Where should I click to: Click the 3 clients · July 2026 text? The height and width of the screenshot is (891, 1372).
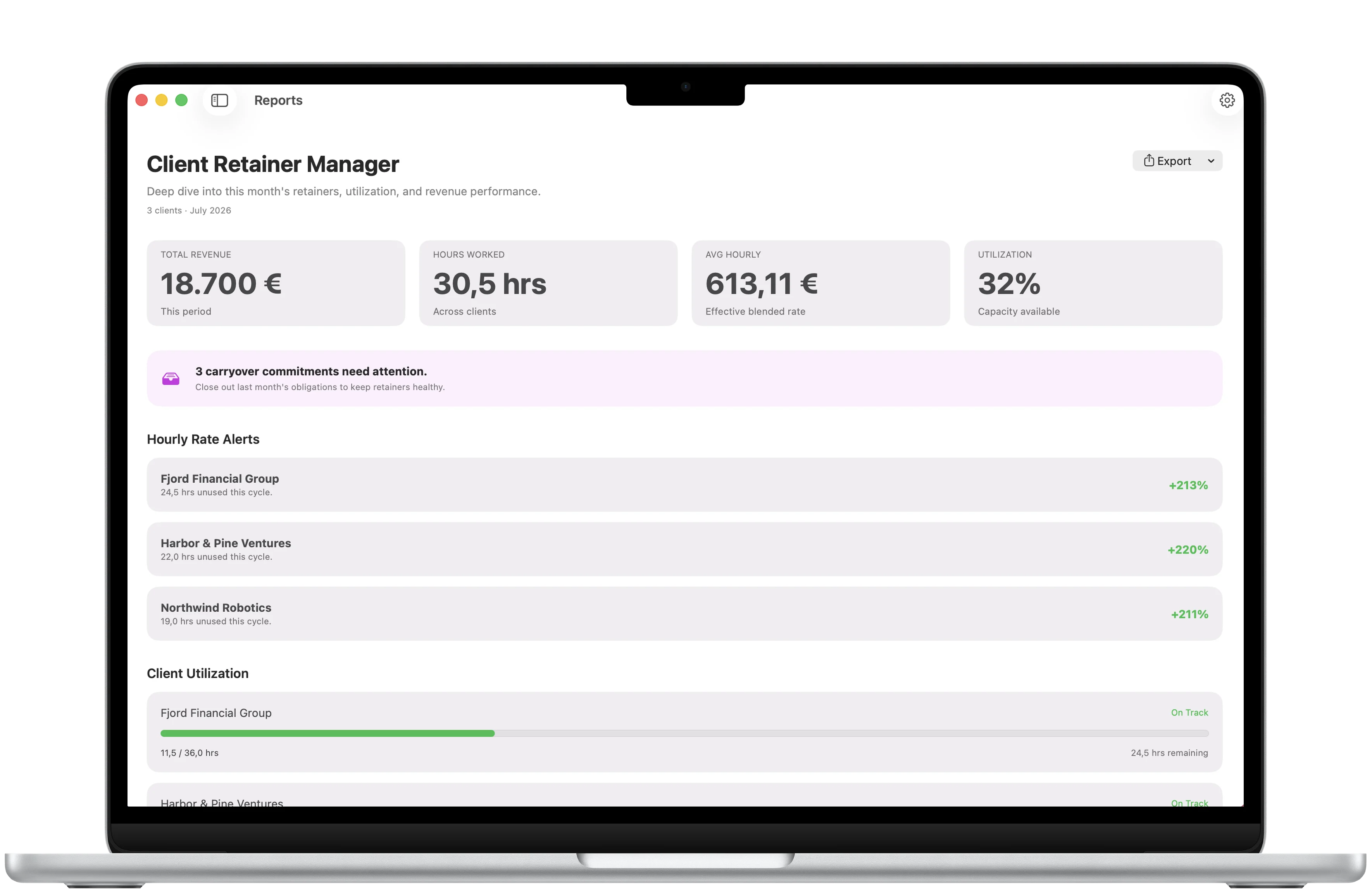click(x=189, y=210)
